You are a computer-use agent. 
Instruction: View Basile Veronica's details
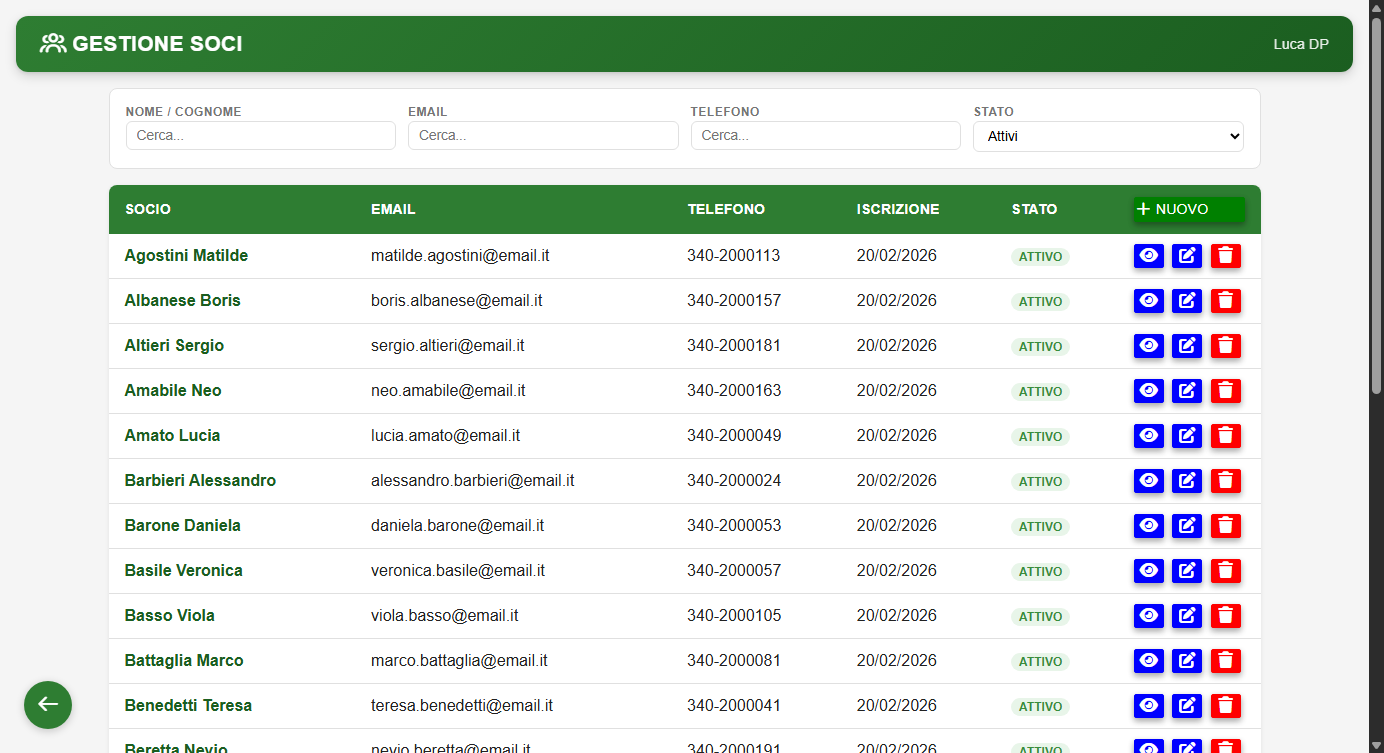[x=1149, y=571]
